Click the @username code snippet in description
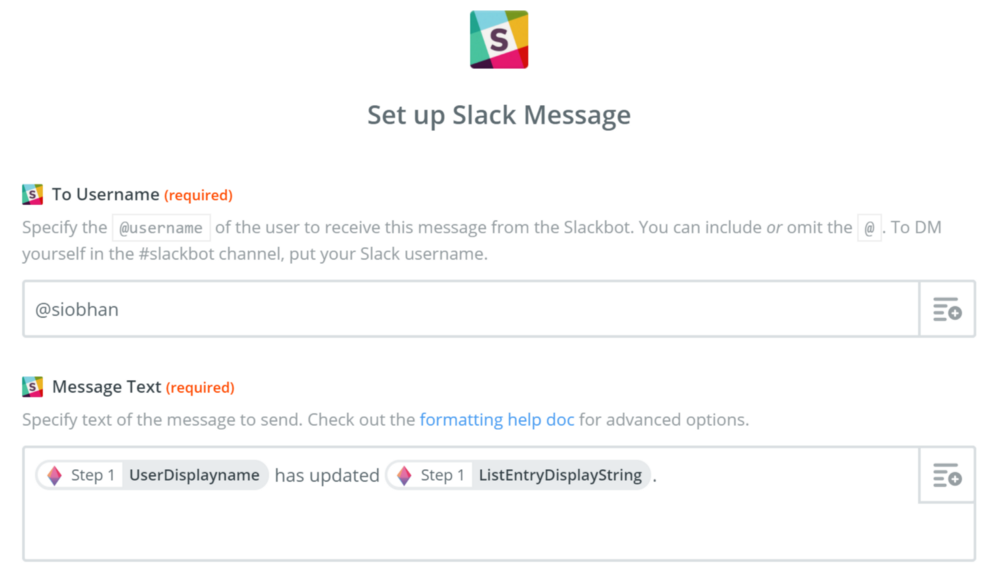The width and height of the screenshot is (1000, 570). (161, 228)
